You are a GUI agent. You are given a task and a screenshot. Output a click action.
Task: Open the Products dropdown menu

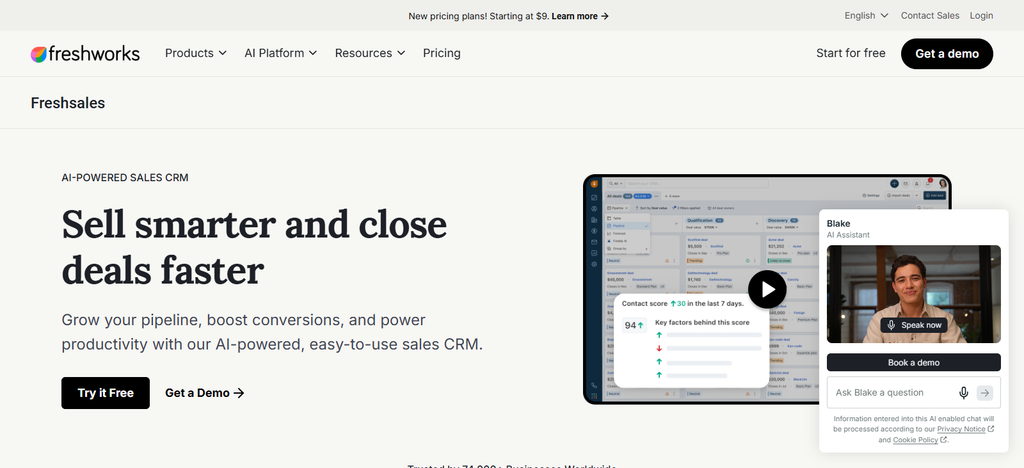(x=196, y=54)
